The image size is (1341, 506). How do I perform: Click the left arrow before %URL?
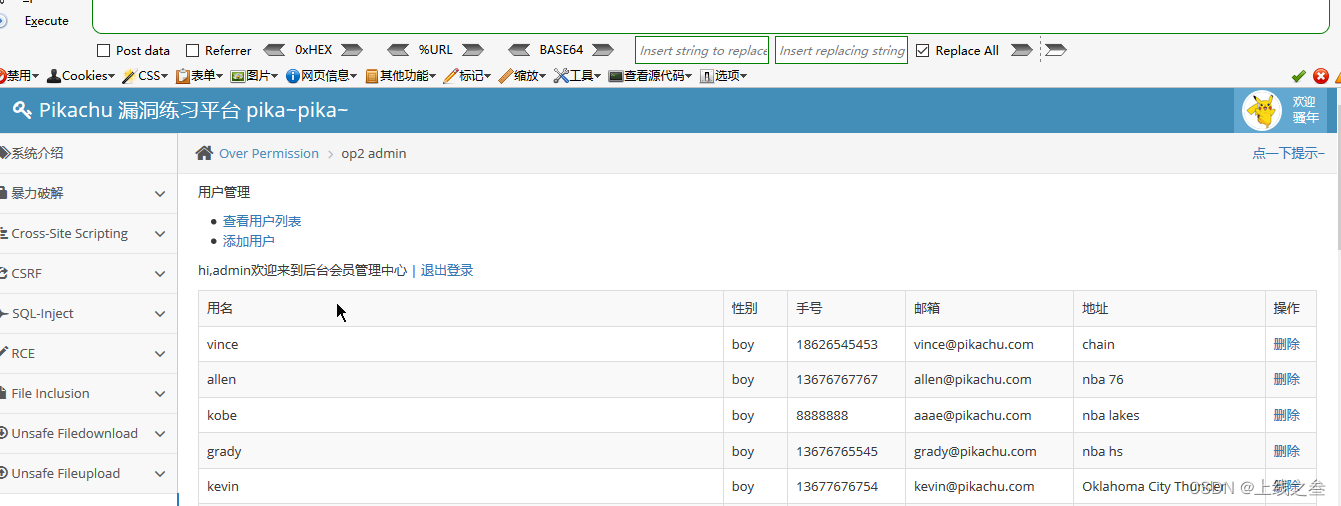(398, 50)
